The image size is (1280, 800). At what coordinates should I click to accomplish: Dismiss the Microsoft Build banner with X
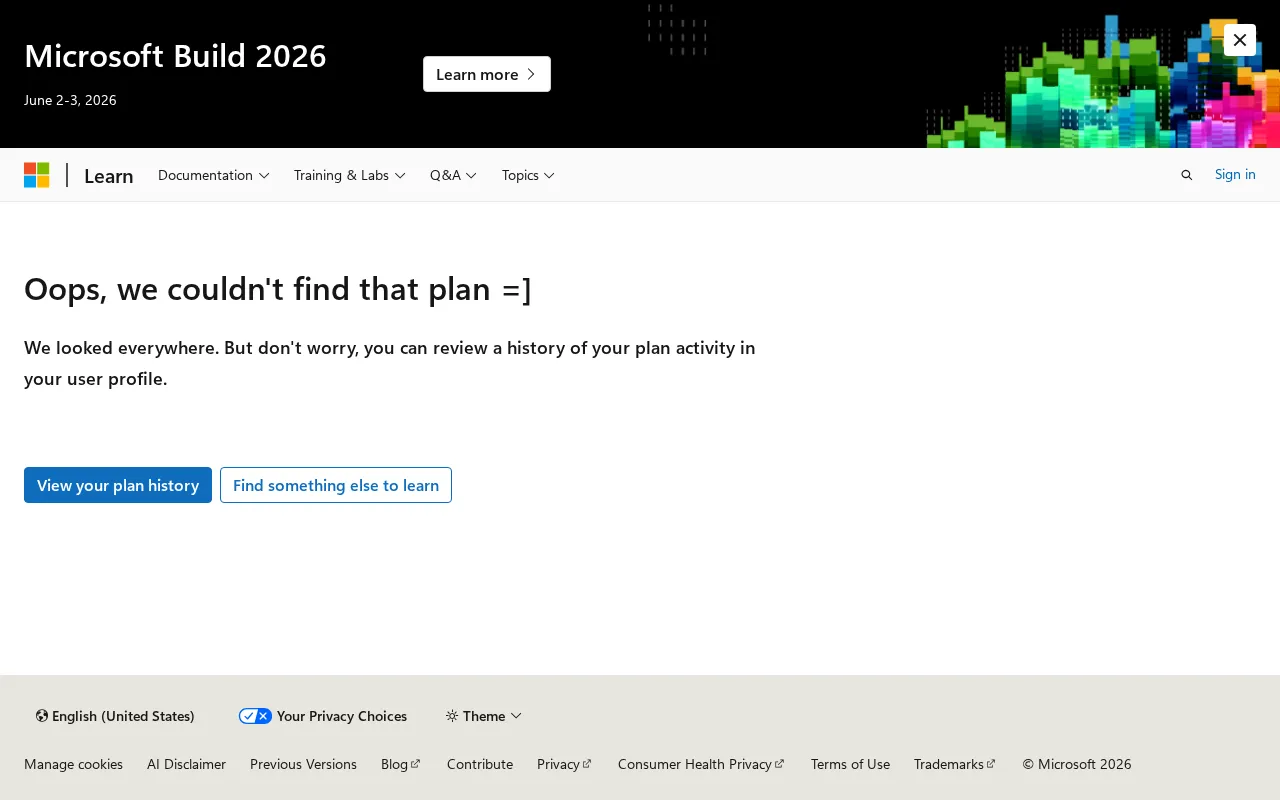(1240, 40)
